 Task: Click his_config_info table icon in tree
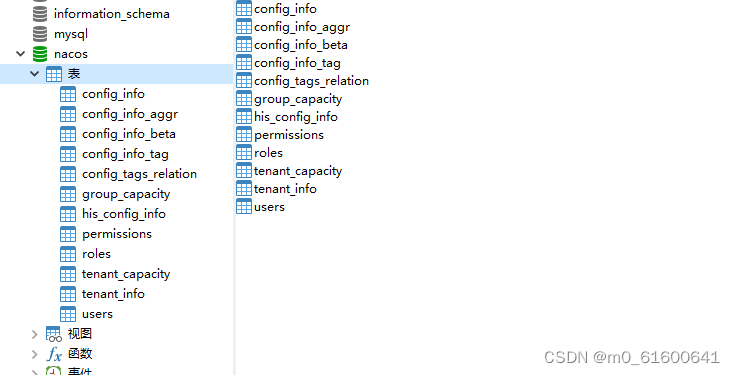coord(68,214)
